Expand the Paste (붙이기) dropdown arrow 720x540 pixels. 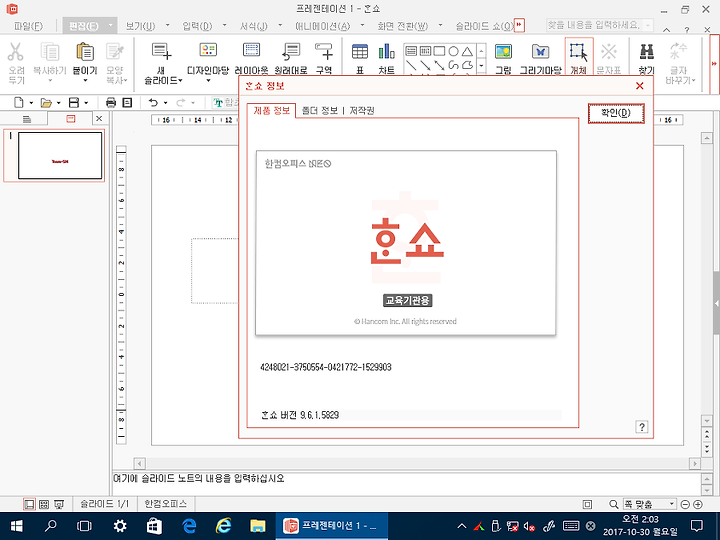tap(85, 81)
